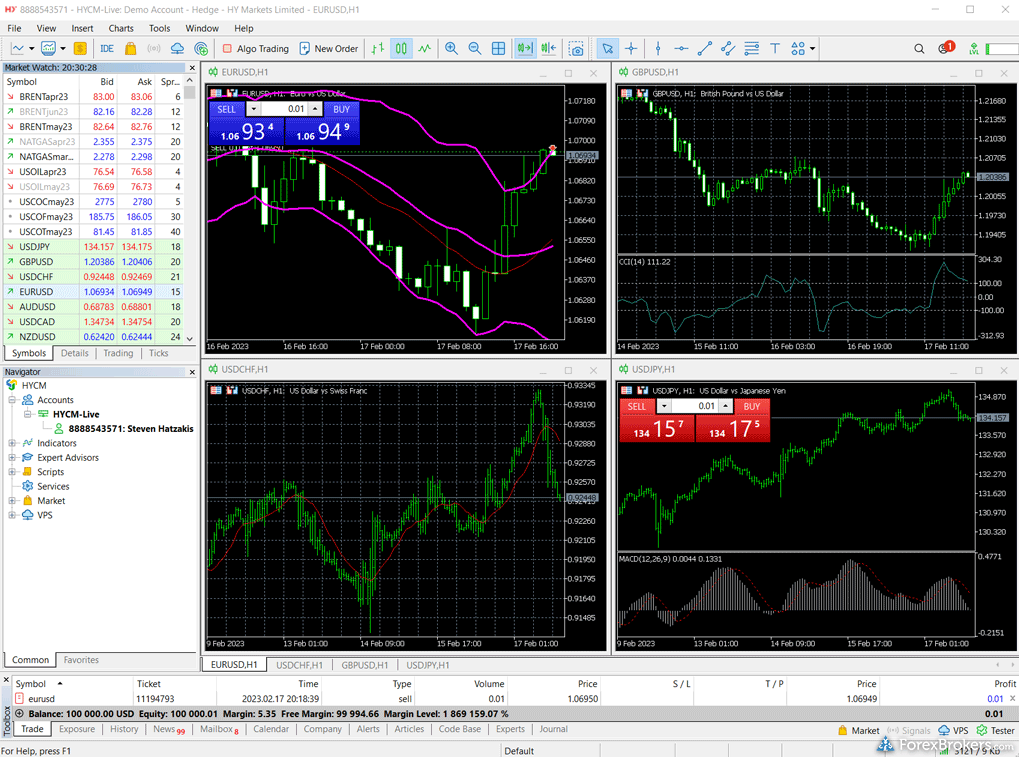Viewport: 1019px width, 757px height.
Task: Zoom out on the chart
Action: [x=474, y=49]
